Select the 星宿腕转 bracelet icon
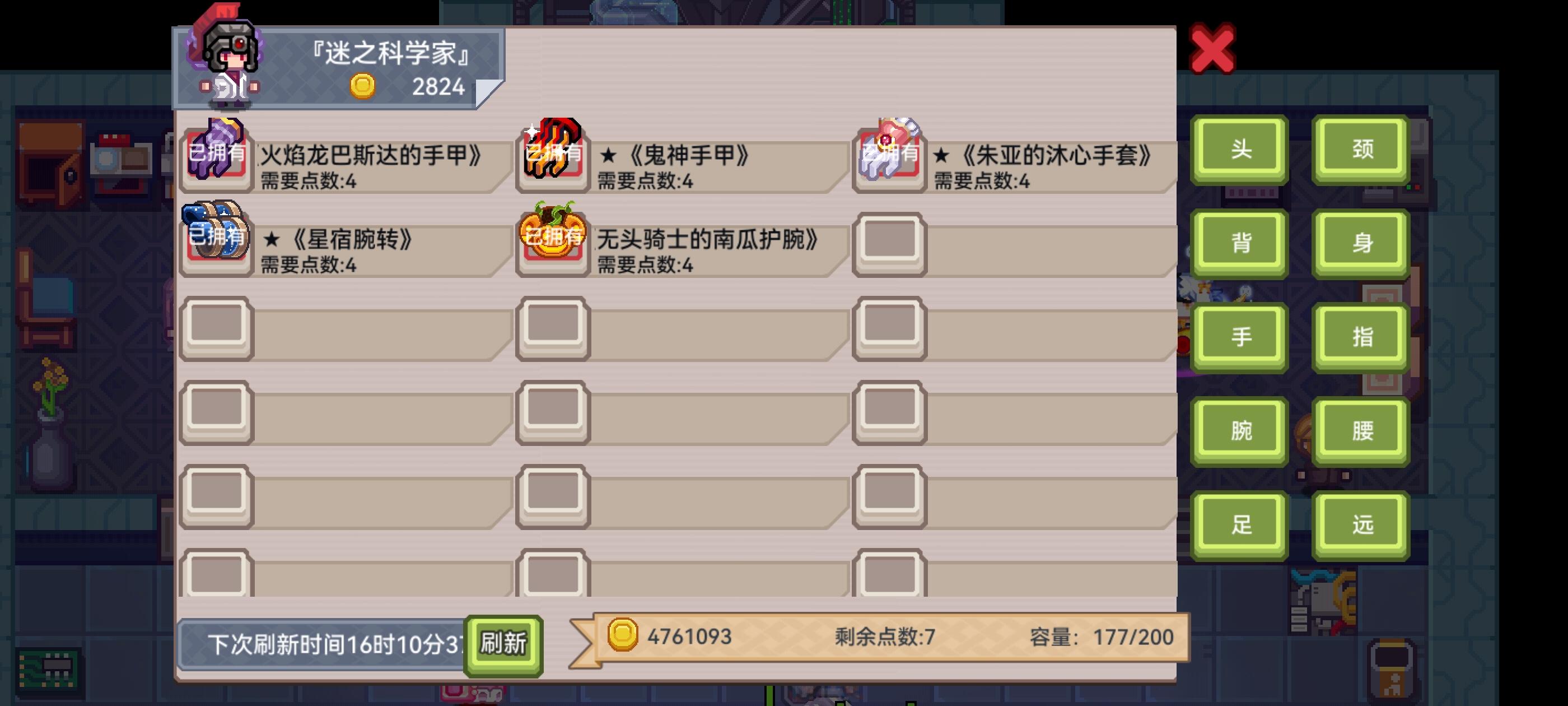 (216, 238)
